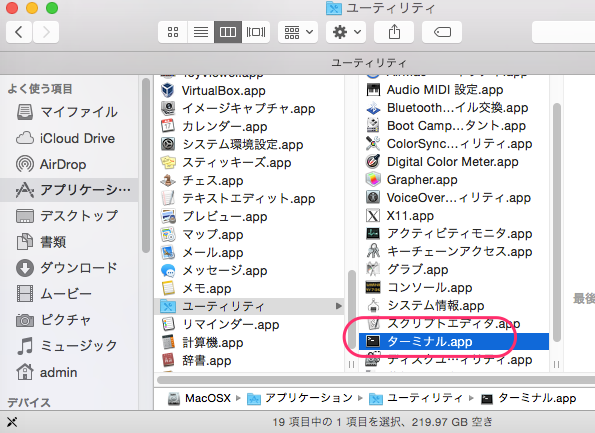This screenshot has height=433, width=595.
Task: Switch to list view
Action: [x=201, y=32]
